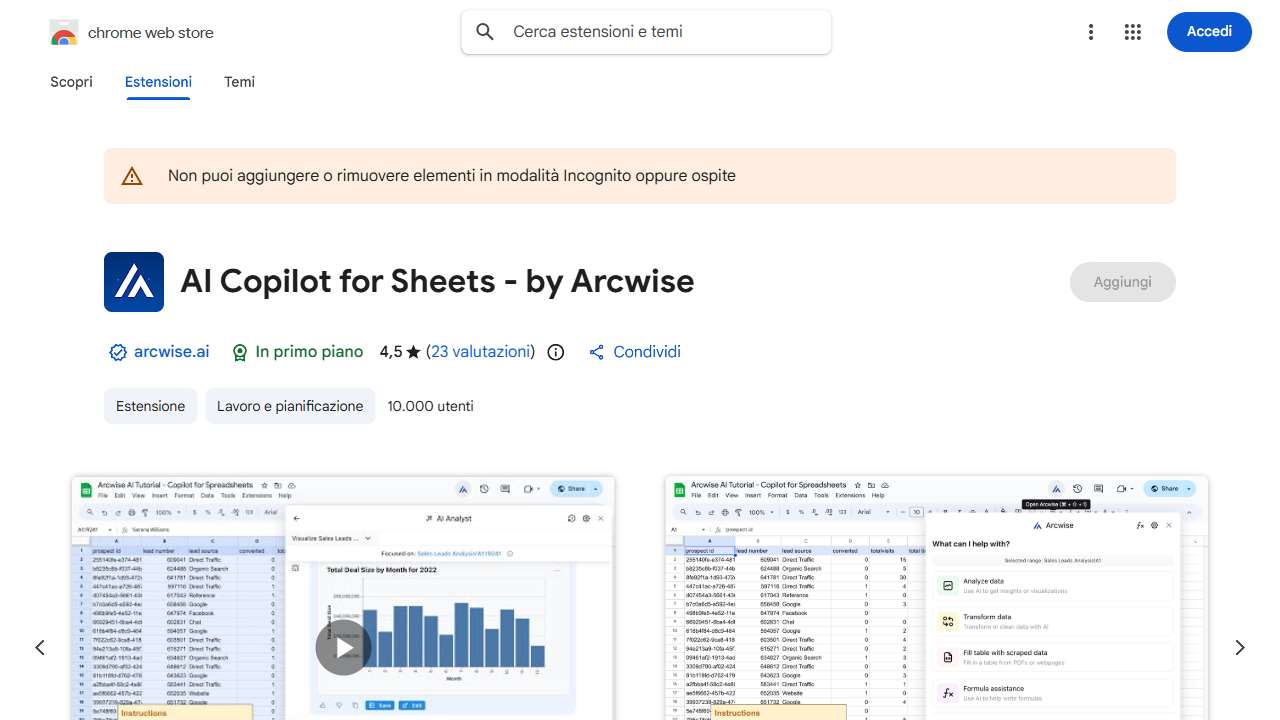Click the Chrome Web Store logo
Image resolution: width=1280 pixels, height=720 pixels.
point(64,32)
